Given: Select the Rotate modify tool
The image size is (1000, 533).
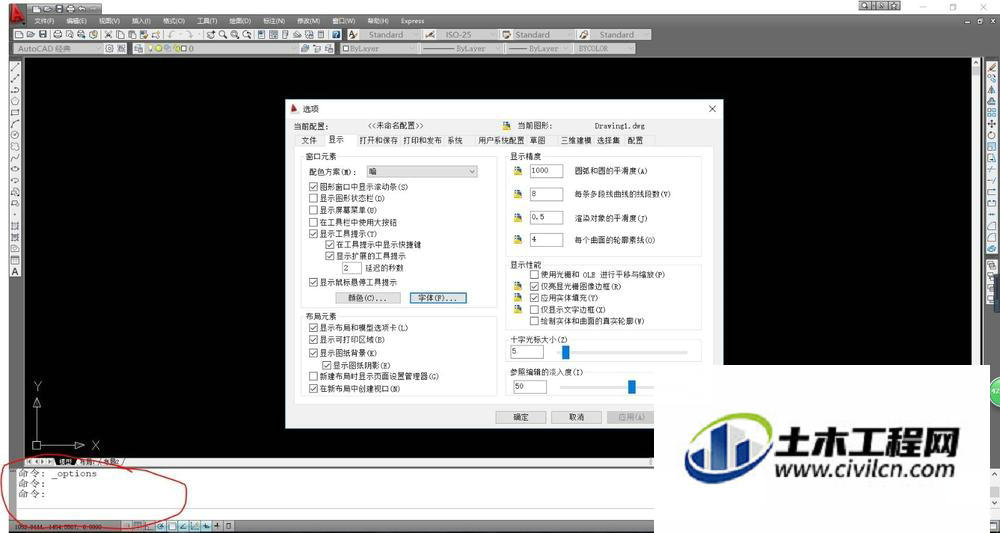Looking at the screenshot, I should (992, 135).
